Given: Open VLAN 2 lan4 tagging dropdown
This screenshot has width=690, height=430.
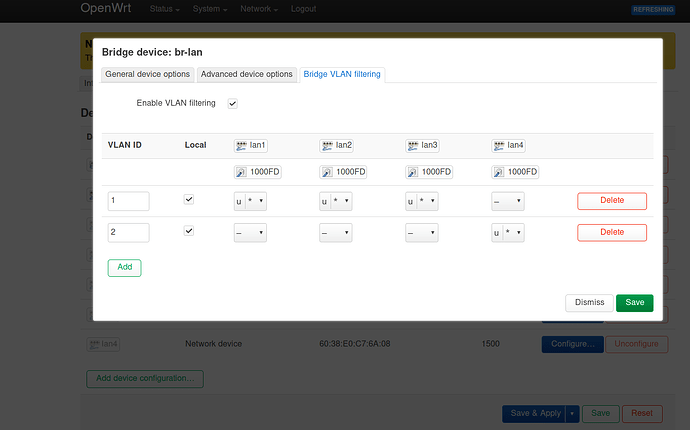Looking at the screenshot, I should [508, 233].
